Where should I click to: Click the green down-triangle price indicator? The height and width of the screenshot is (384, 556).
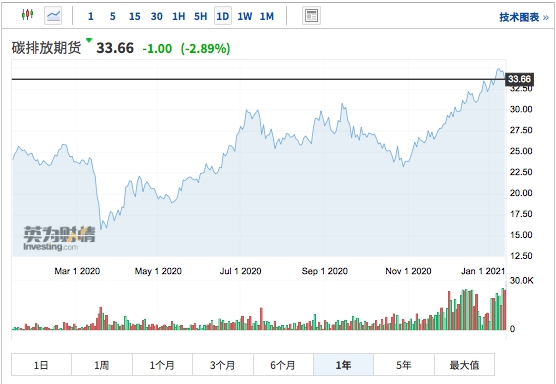[89, 40]
